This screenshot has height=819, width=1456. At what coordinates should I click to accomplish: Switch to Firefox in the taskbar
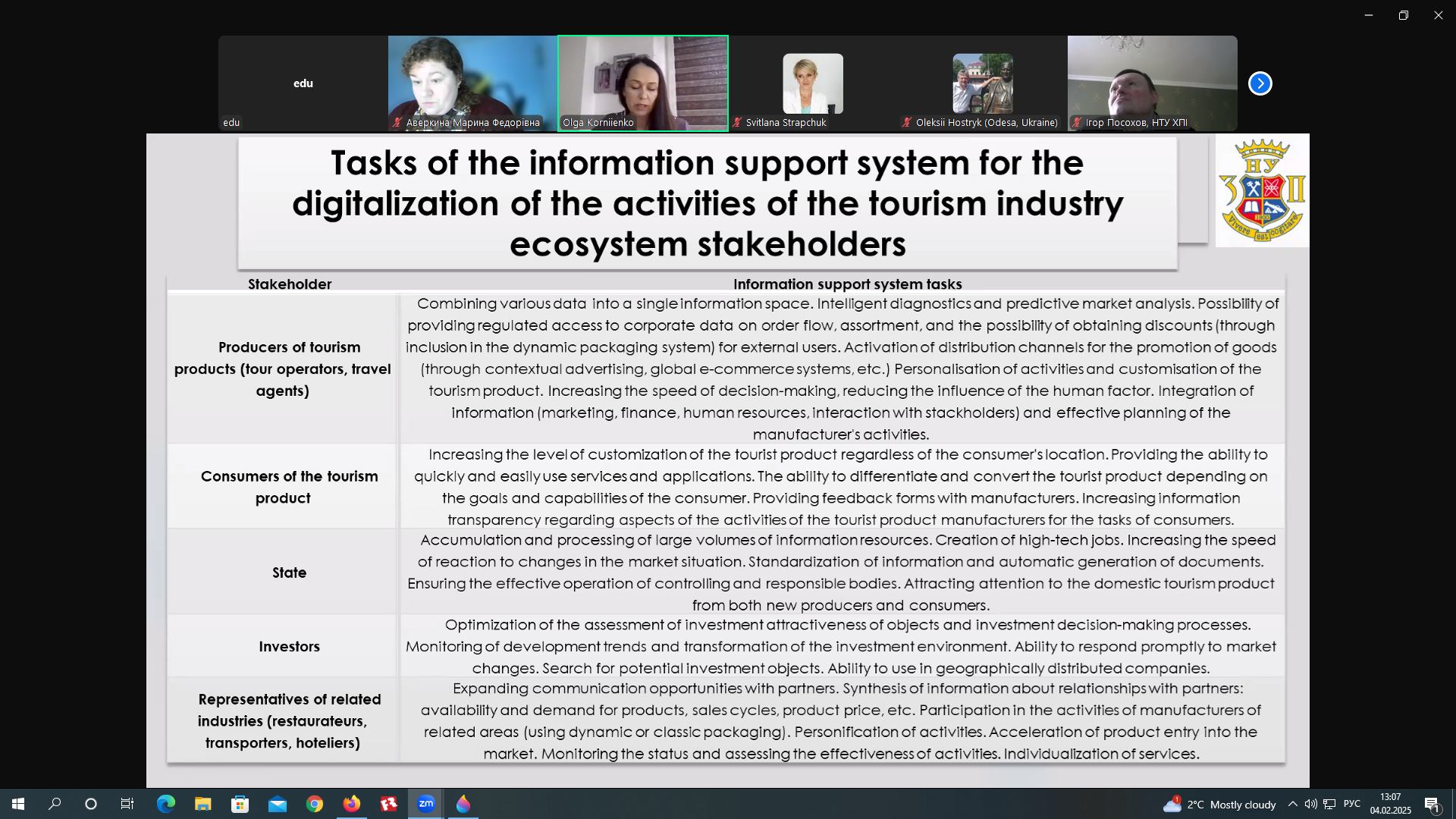tap(351, 804)
